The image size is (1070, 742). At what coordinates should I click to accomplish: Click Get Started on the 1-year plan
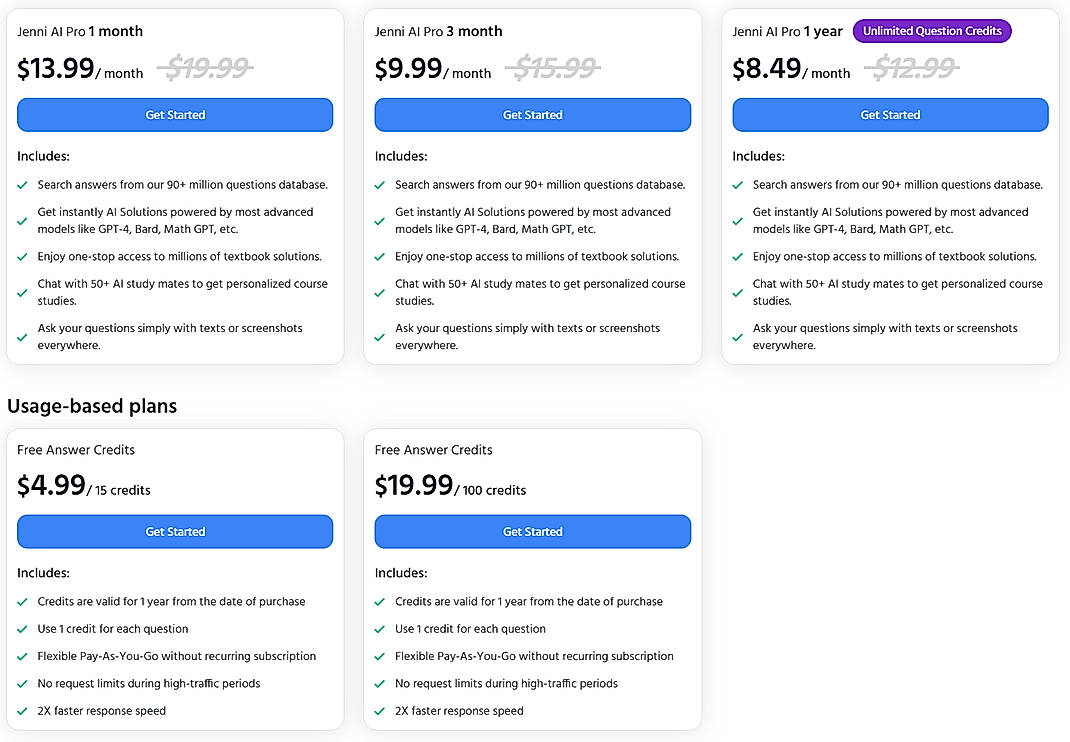pos(889,115)
